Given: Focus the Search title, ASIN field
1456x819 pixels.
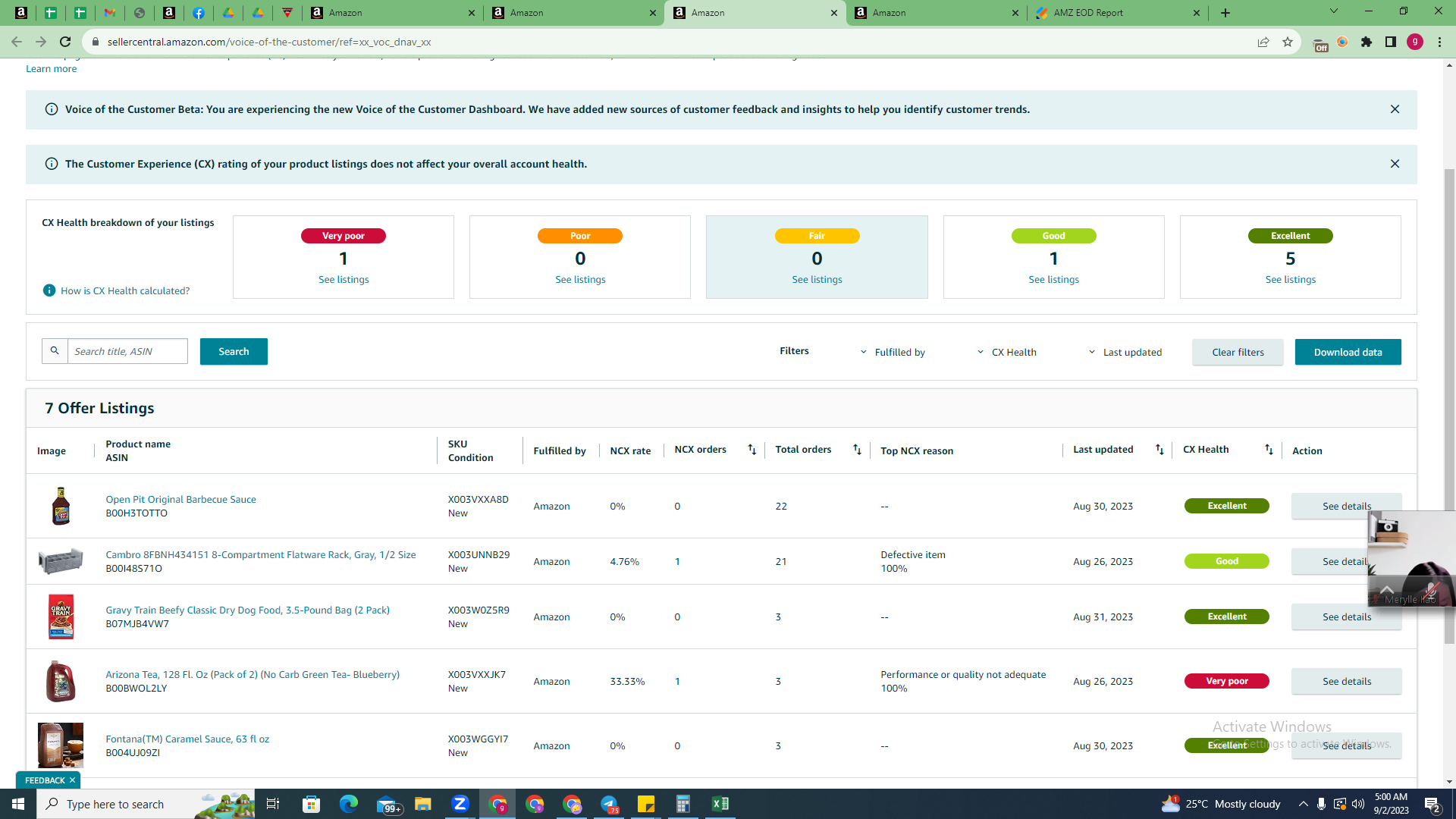Looking at the screenshot, I should [127, 351].
